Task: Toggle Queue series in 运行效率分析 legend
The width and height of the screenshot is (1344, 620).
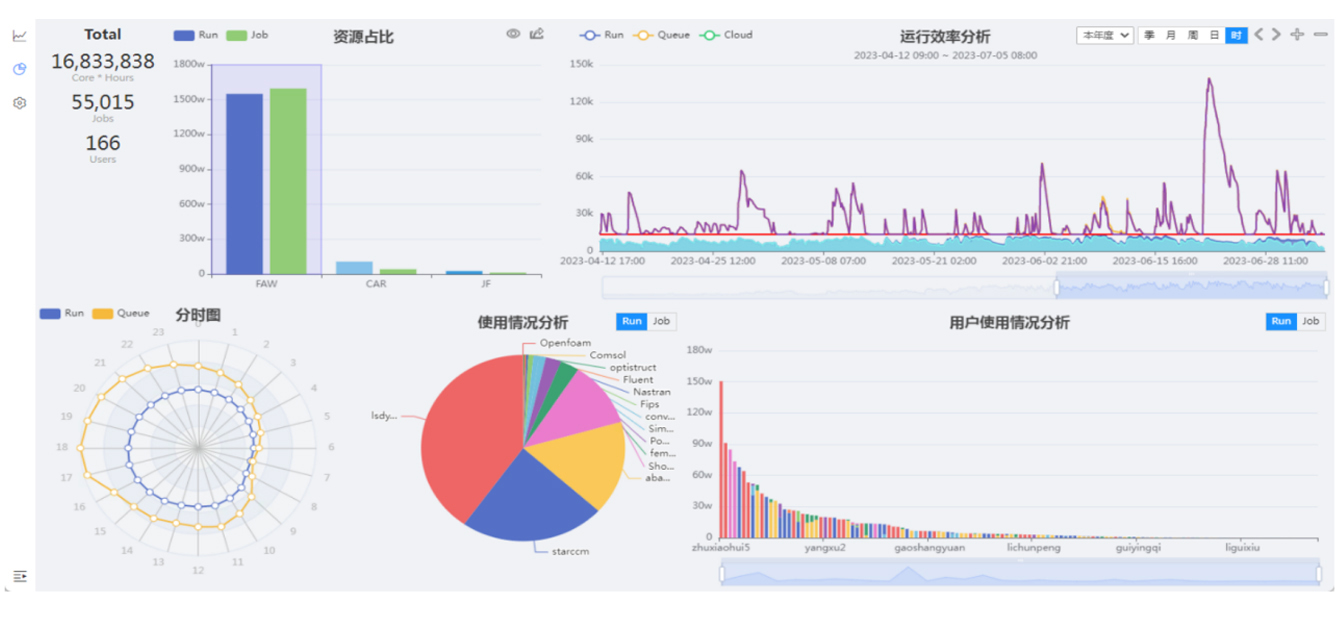Action: click(x=661, y=35)
